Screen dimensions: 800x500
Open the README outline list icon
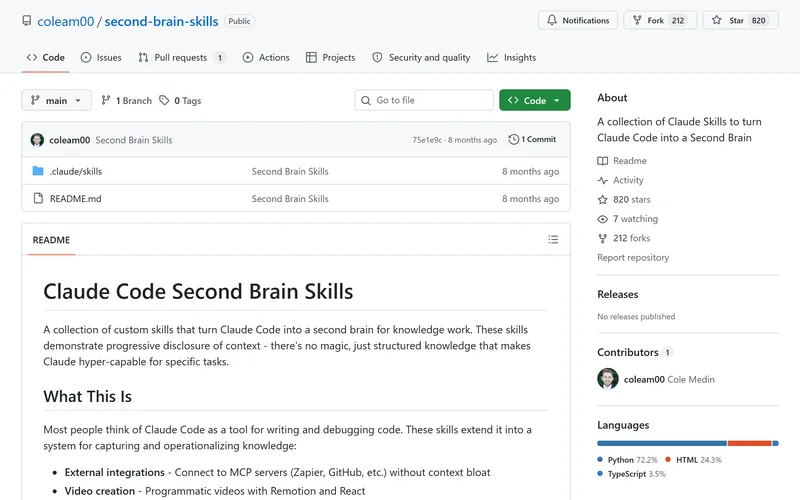click(553, 239)
